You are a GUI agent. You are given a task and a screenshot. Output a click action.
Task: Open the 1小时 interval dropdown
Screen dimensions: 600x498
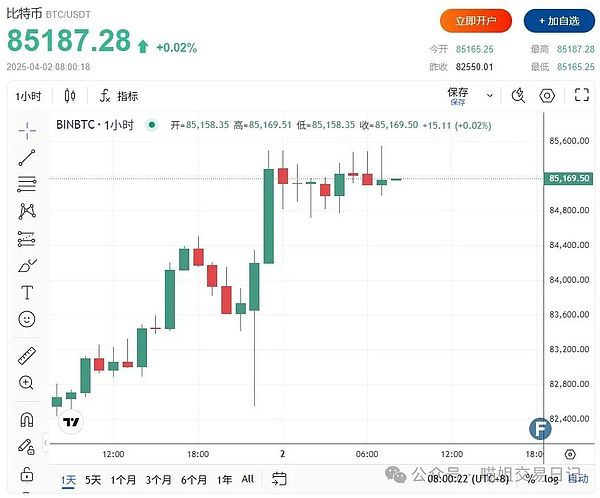[29, 96]
